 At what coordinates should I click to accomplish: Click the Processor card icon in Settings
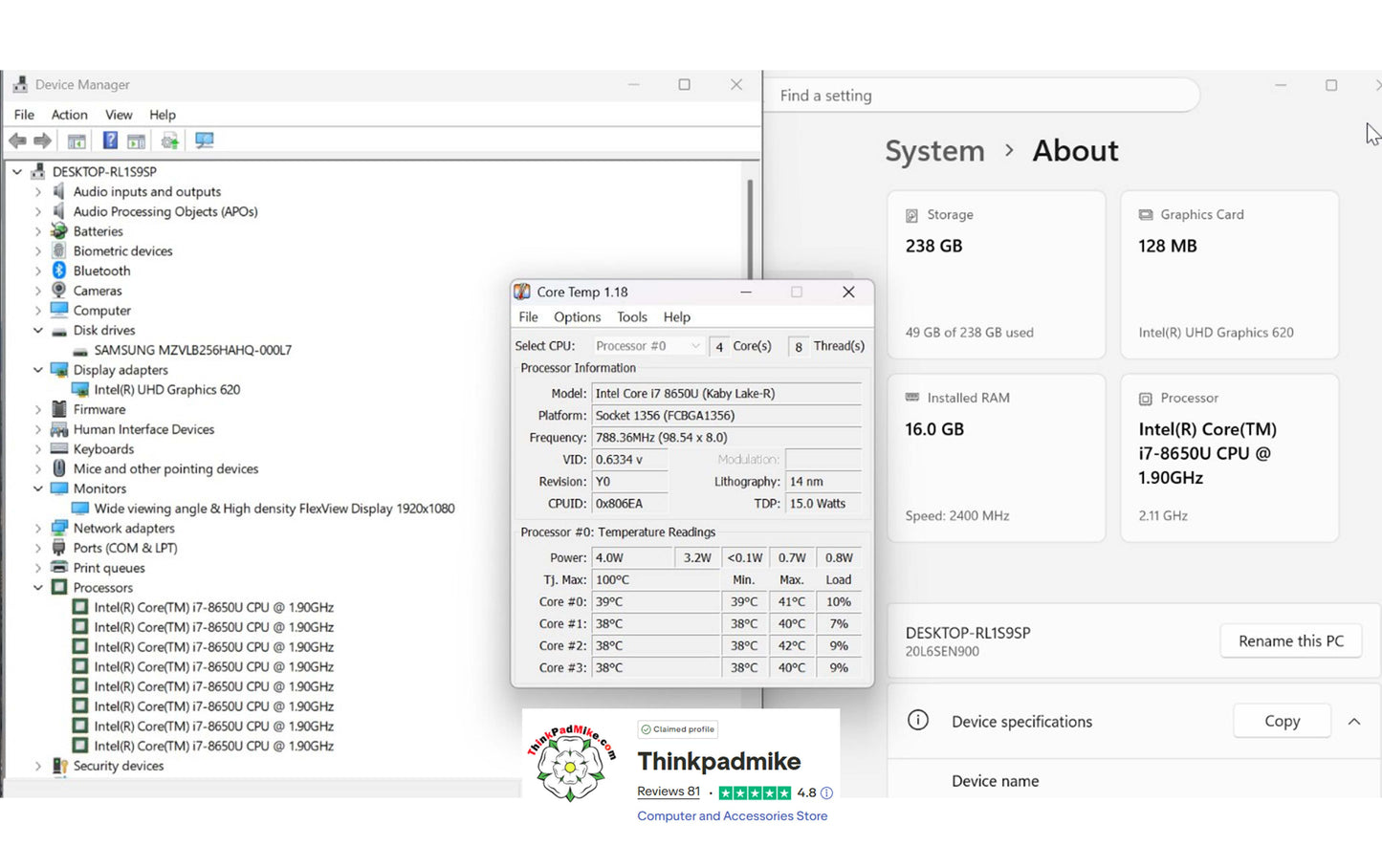point(1145,399)
